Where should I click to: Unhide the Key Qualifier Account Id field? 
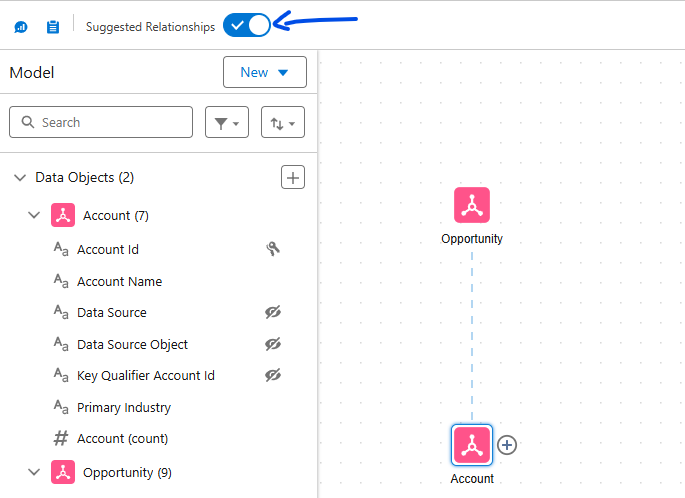click(x=273, y=375)
